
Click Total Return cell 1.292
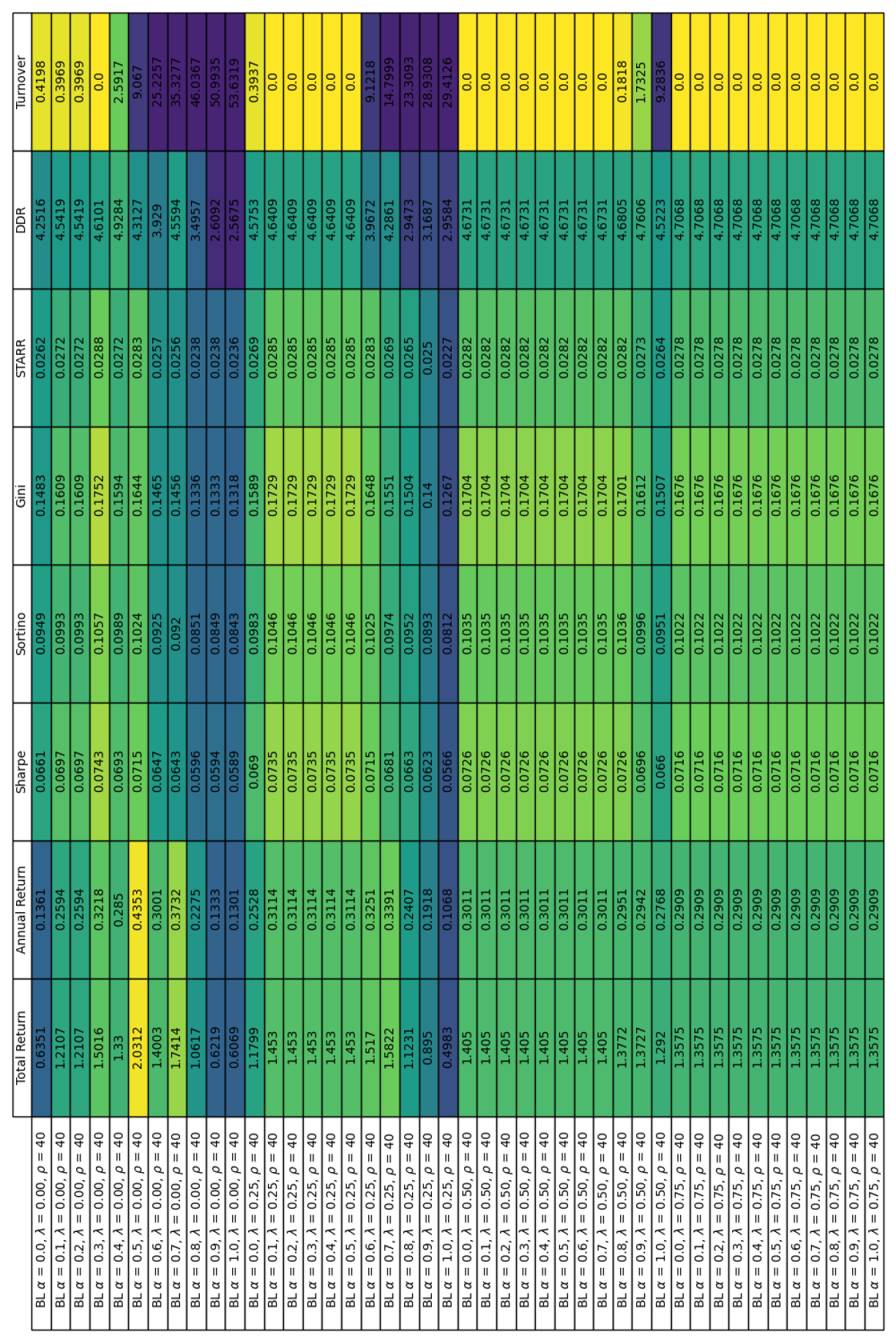point(662,1048)
